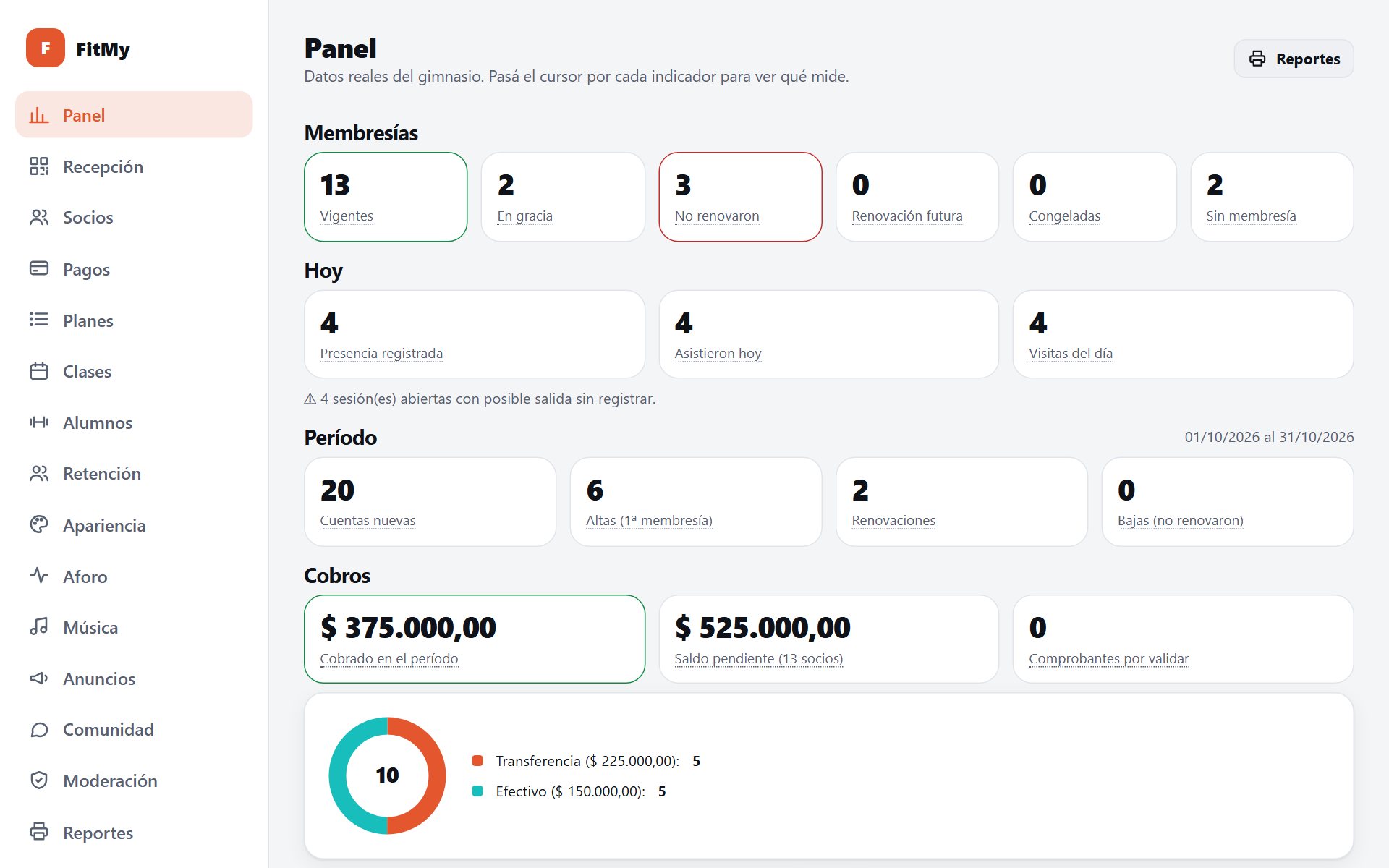Open the Moderación shield icon
The width and height of the screenshot is (1389, 868).
pos(39,780)
